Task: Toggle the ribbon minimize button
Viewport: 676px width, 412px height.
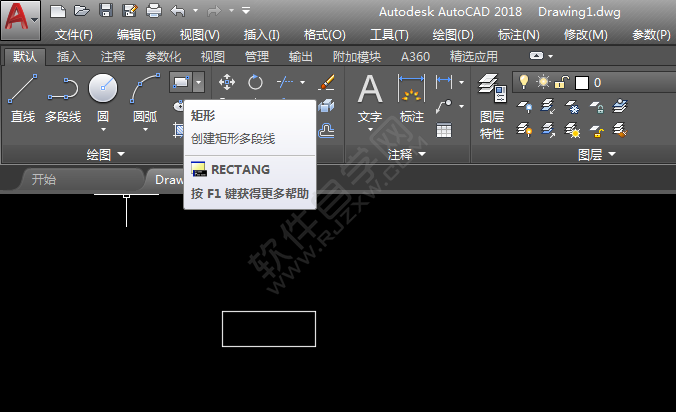Action: pos(536,56)
